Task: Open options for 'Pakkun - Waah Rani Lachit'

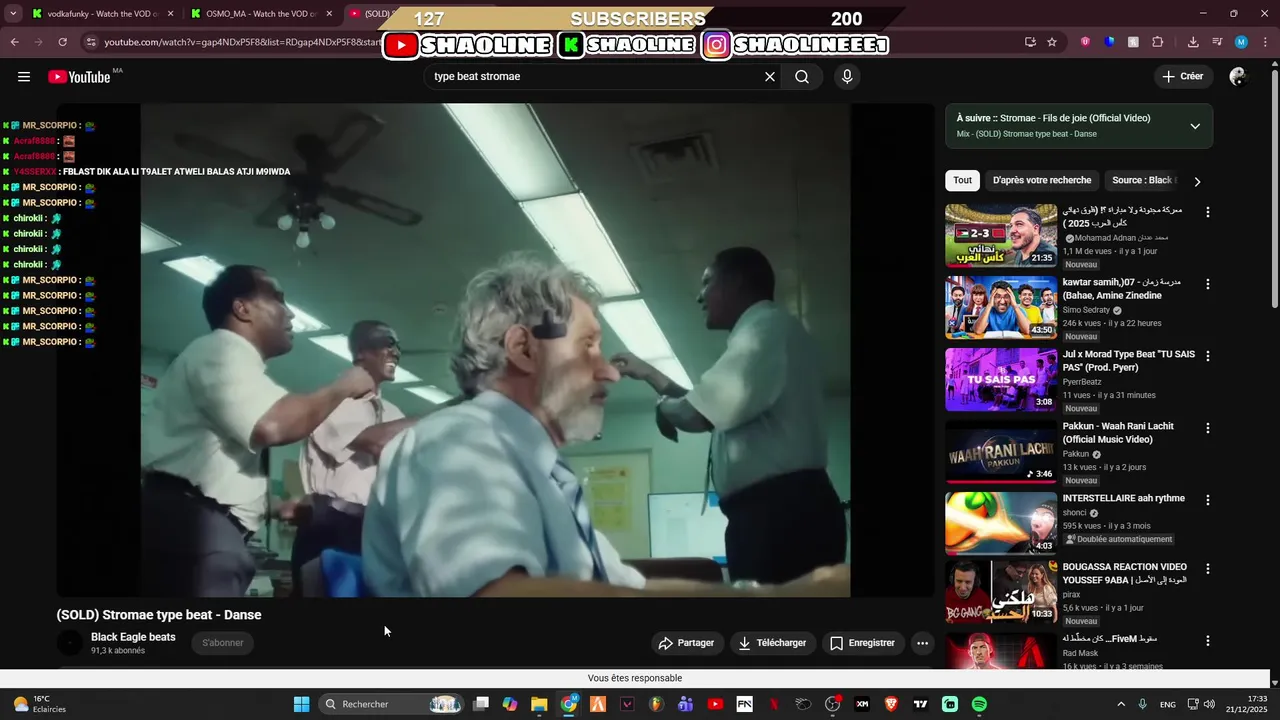Action: click(1207, 428)
